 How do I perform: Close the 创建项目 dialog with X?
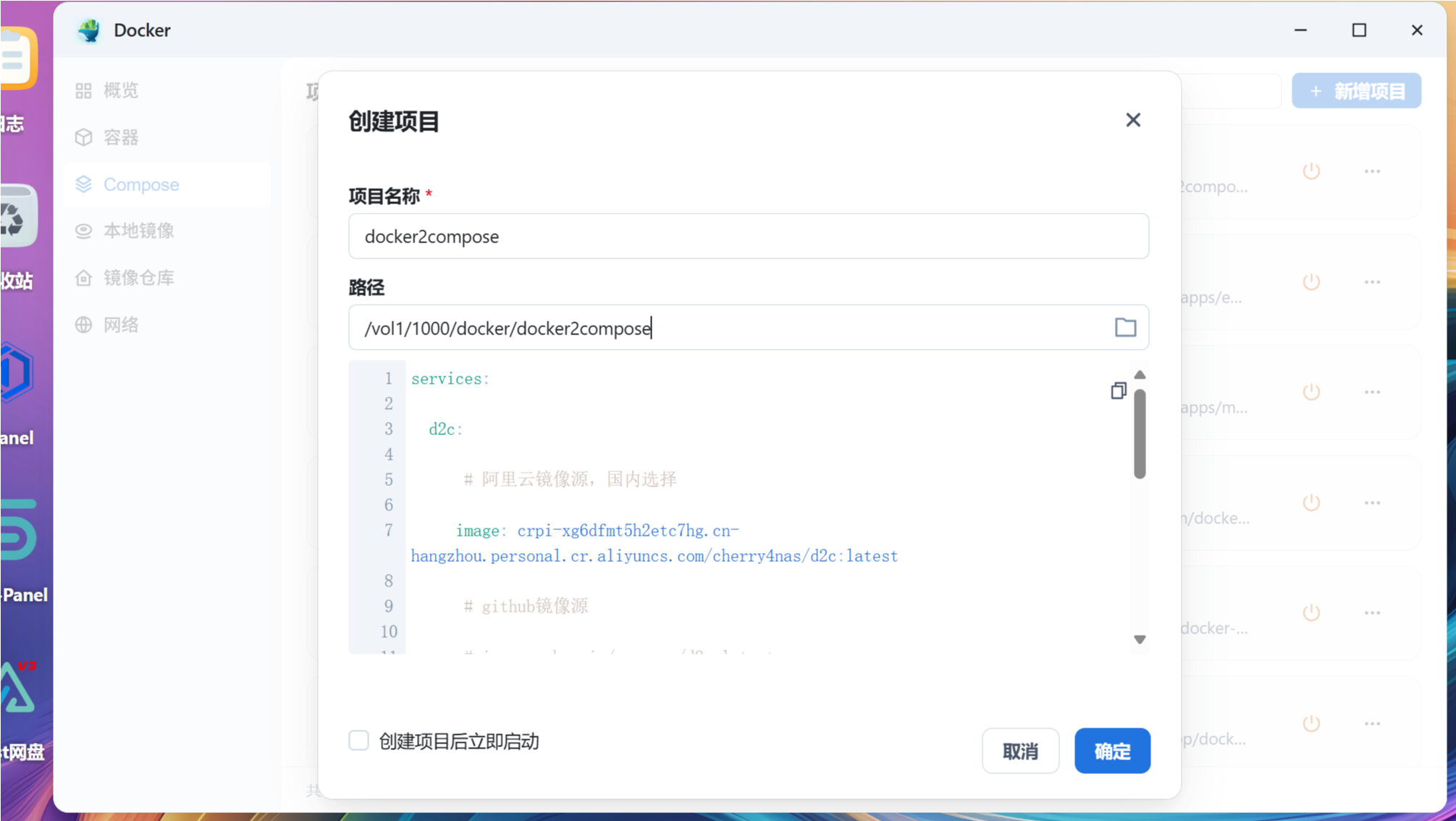[1132, 120]
